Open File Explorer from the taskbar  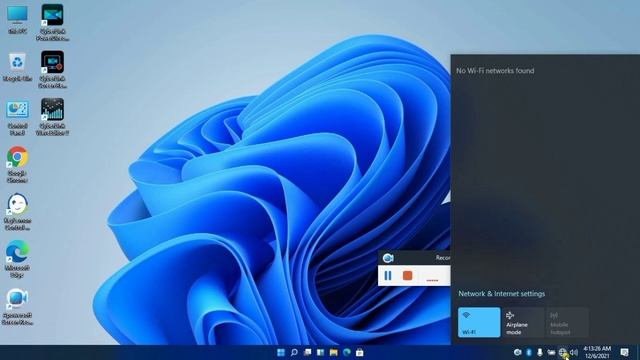click(333, 352)
